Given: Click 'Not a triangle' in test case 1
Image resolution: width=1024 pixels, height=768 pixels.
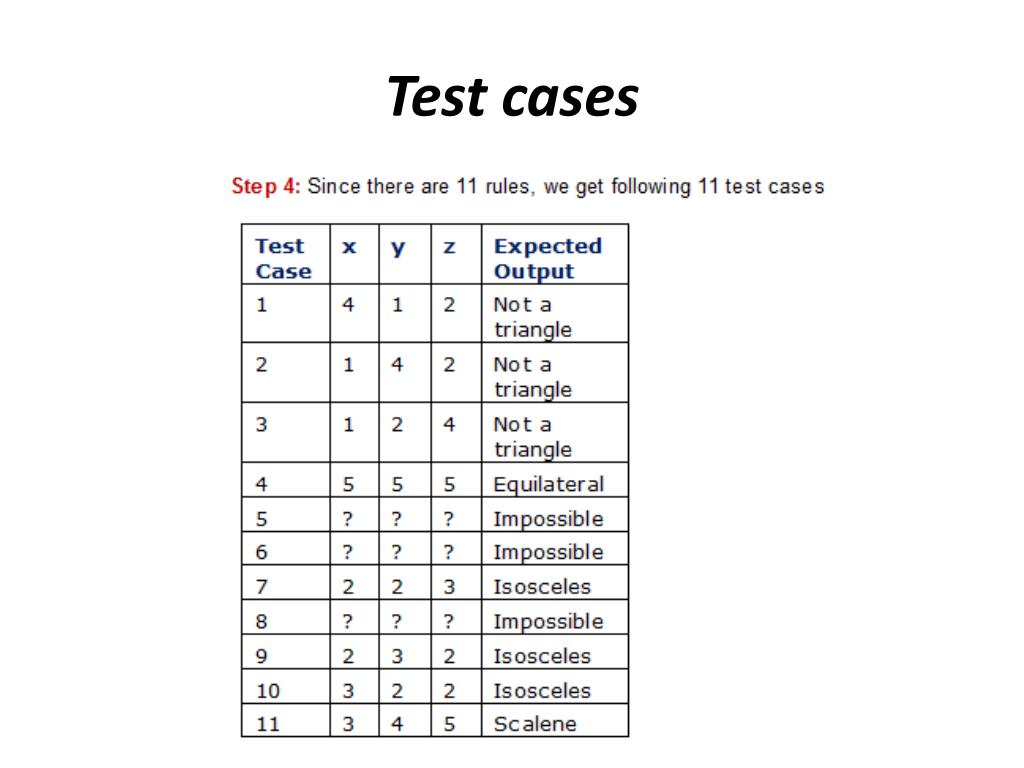Looking at the screenshot, I should [532, 317].
